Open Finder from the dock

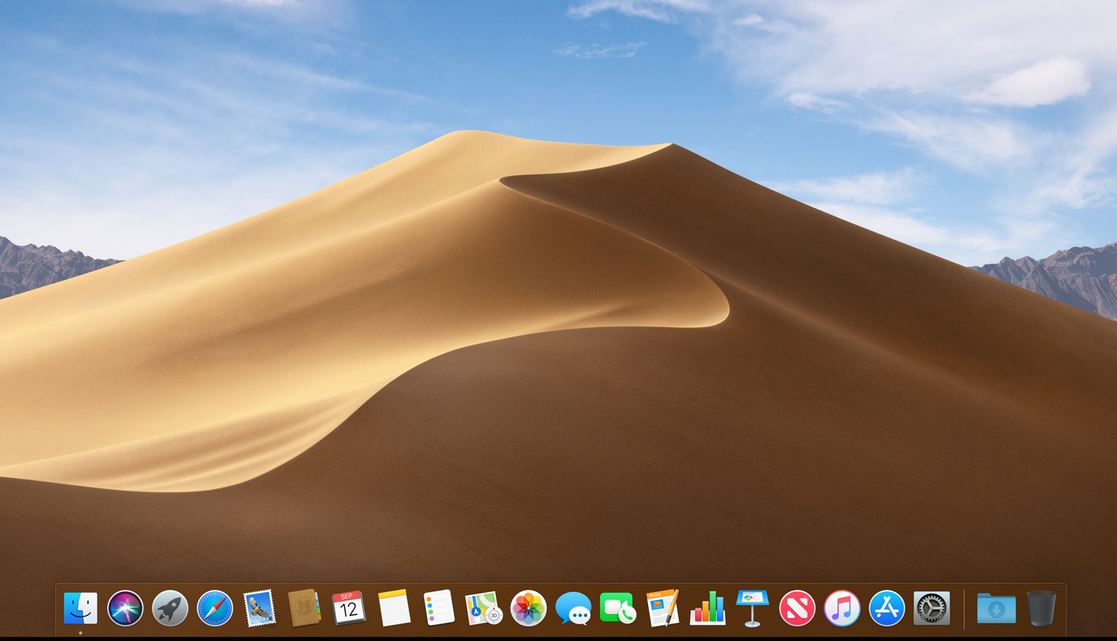80,608
